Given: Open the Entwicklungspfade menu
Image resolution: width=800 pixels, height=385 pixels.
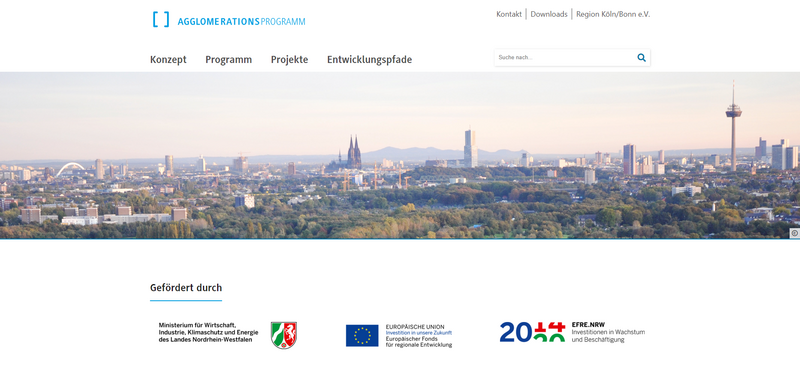Looking at the screenshot, I should point(369,60).
